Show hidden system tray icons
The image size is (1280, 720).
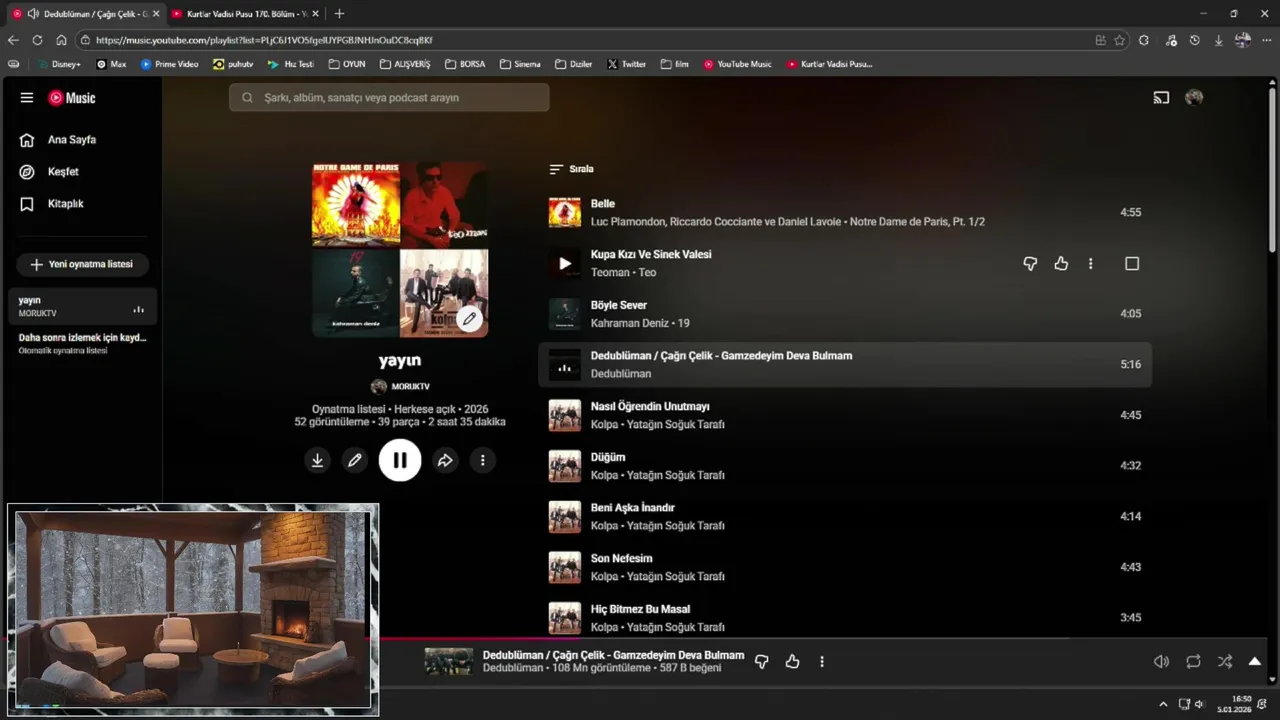(x=1163, y=705)
